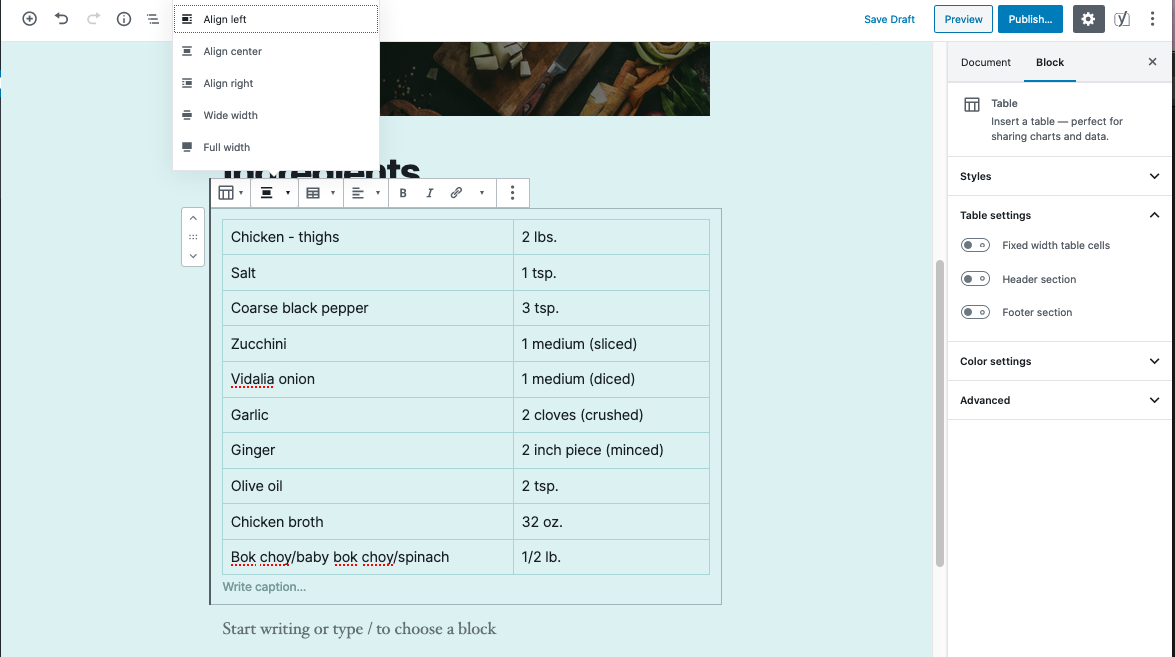Open the block type switcher dropdown arrow
The width and height of the screenshot is (1175, 657).
(241, 193)
